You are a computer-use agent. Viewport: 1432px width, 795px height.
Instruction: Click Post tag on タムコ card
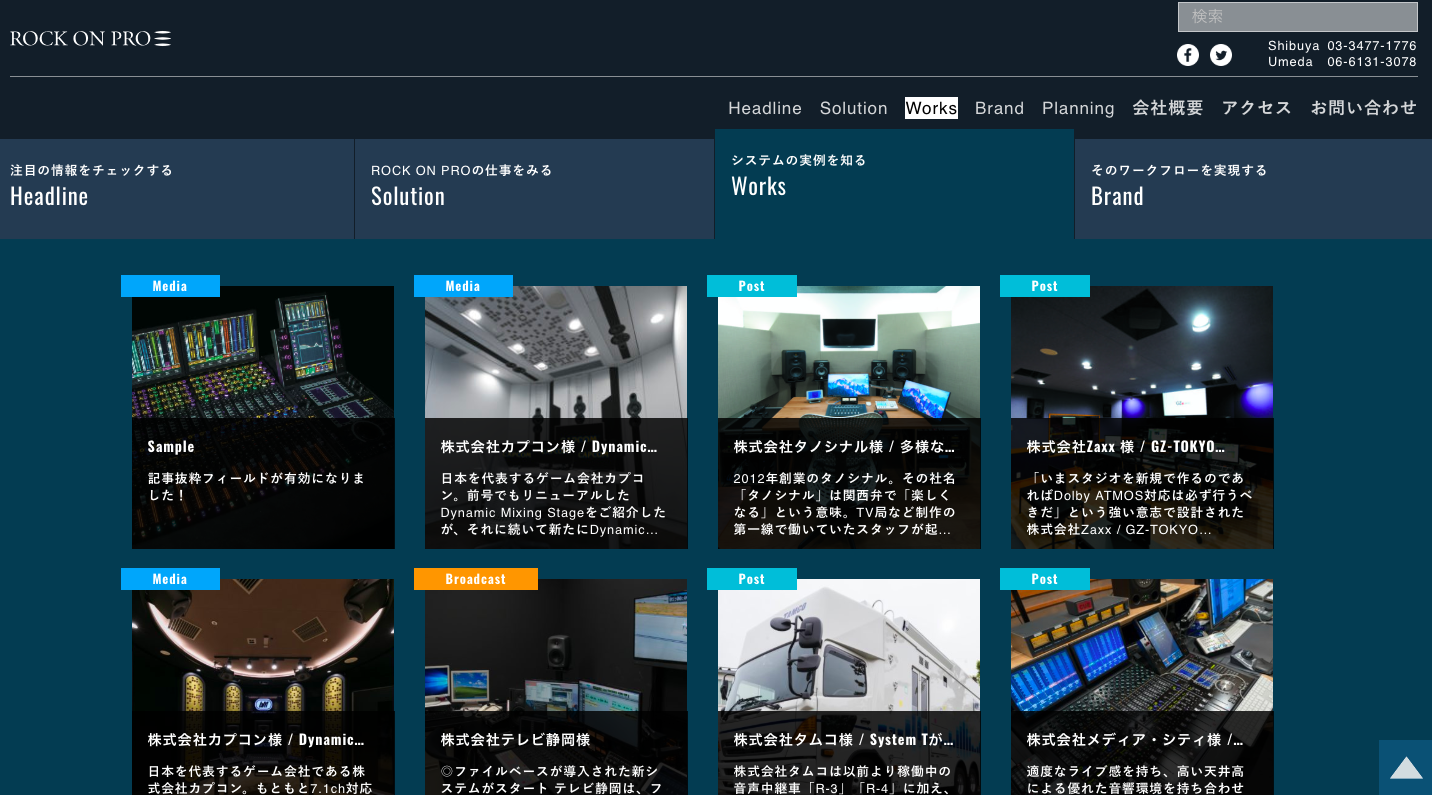click(752, 579)
